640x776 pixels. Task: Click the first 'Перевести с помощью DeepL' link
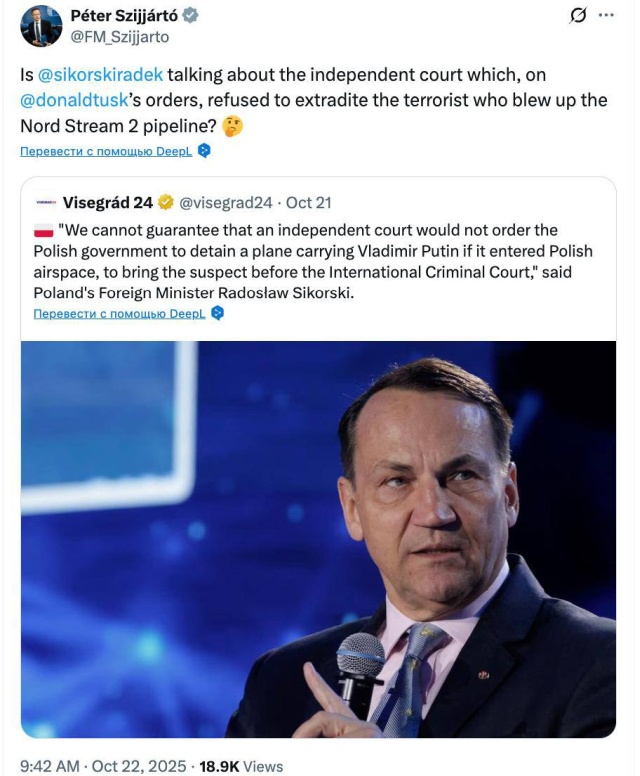tap(100, 151)
